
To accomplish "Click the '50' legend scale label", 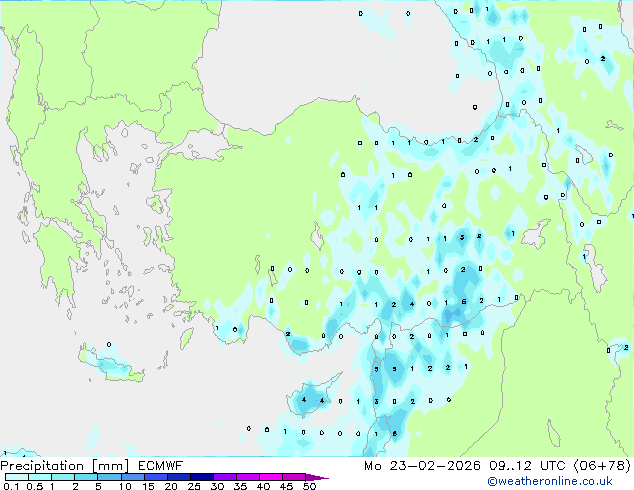I will (309, 486).
